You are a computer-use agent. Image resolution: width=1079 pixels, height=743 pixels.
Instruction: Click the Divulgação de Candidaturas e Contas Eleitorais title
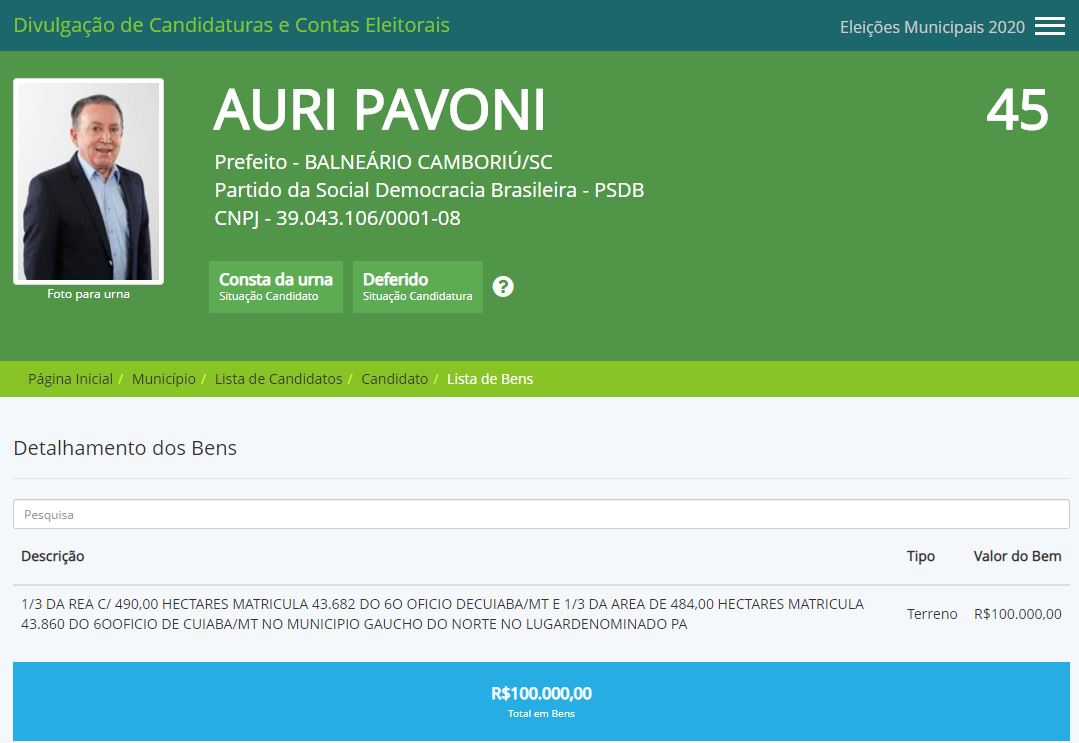point(231,25)
